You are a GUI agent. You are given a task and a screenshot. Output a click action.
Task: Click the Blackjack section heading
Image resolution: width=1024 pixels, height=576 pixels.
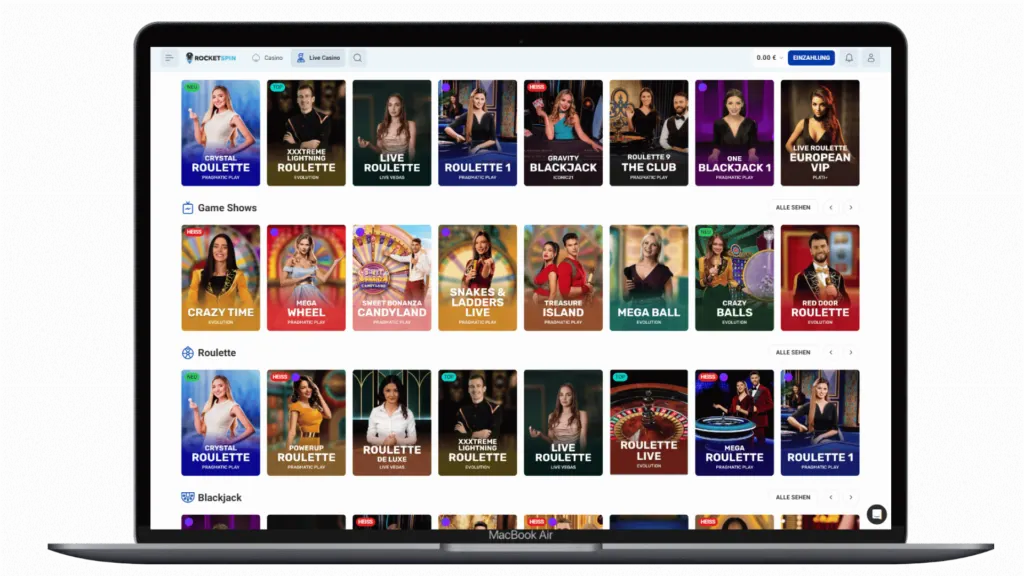[219, 498]
